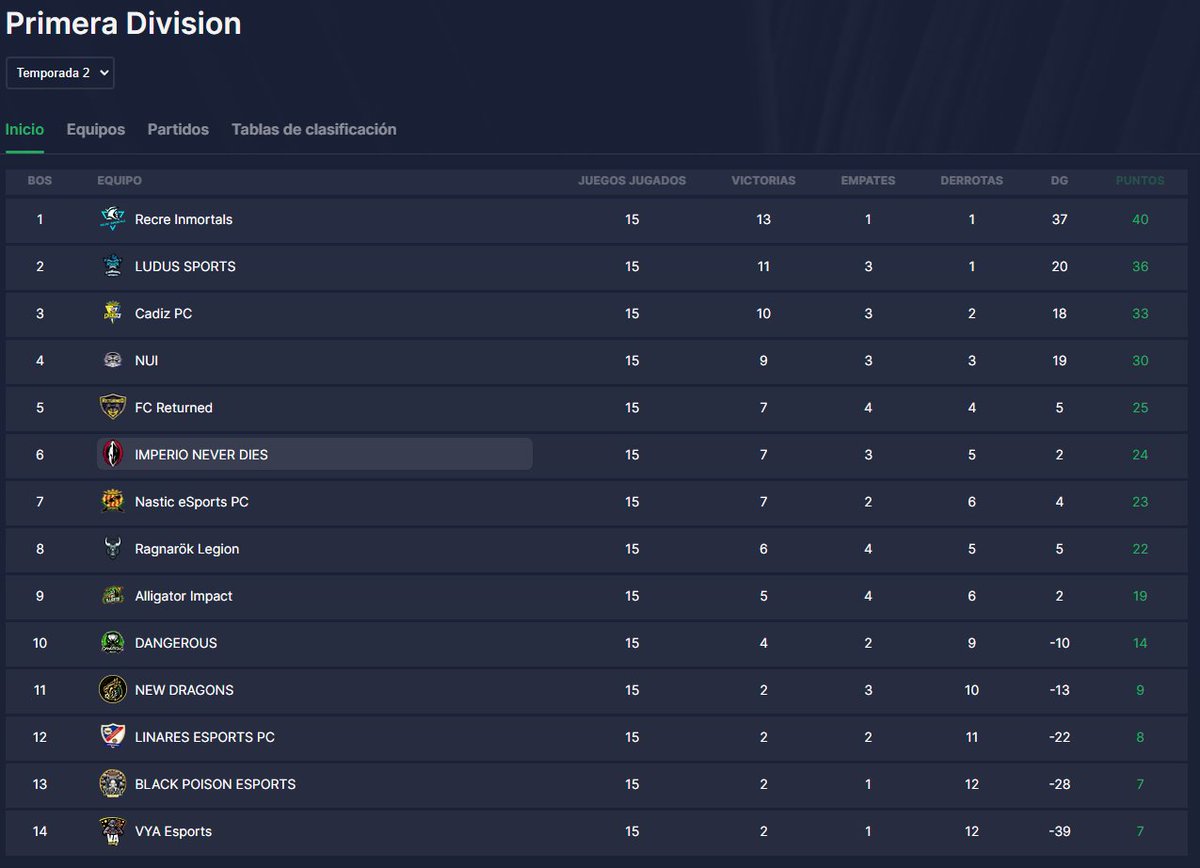Open the IMPERIO NEVER DIES team link

click(201, 454)
